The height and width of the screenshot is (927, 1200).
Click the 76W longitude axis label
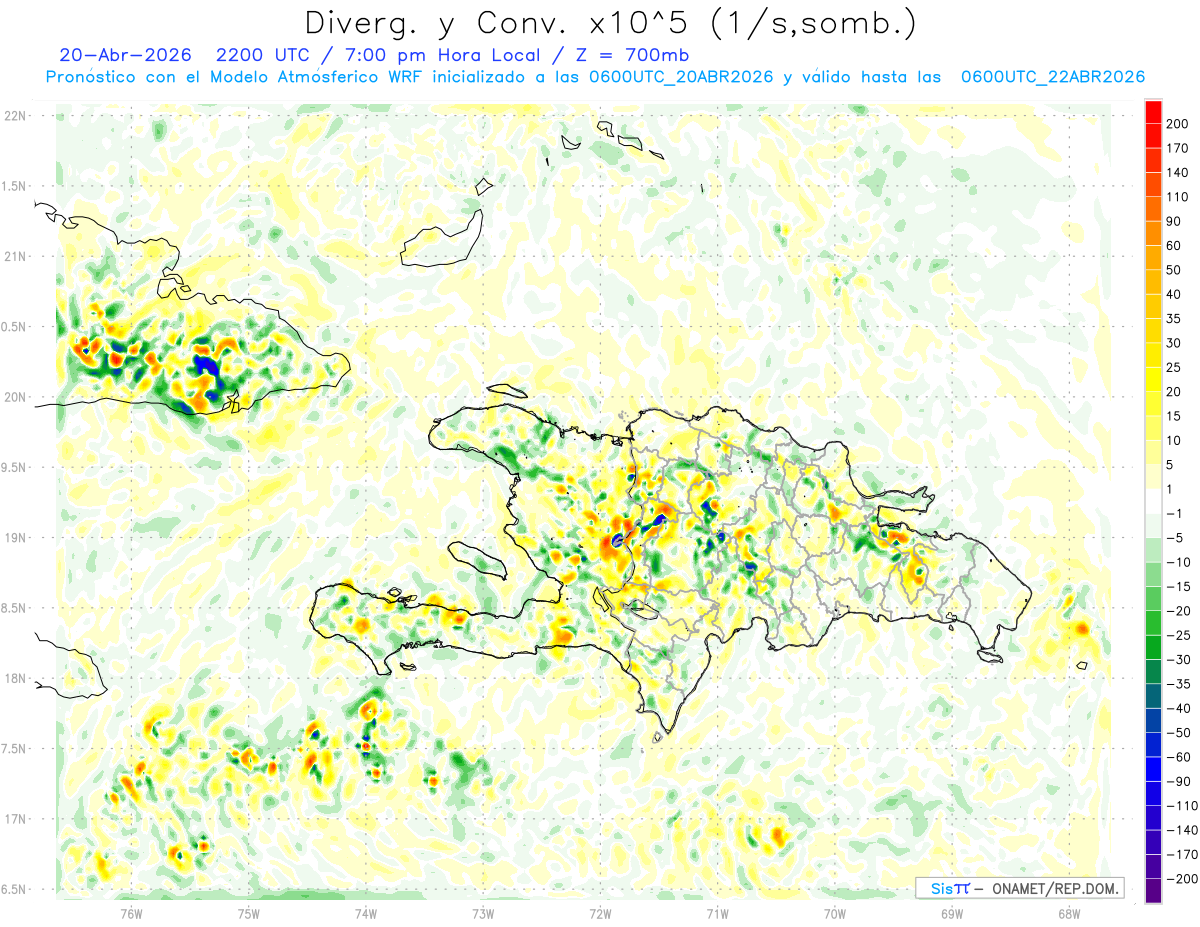(131, 912)
